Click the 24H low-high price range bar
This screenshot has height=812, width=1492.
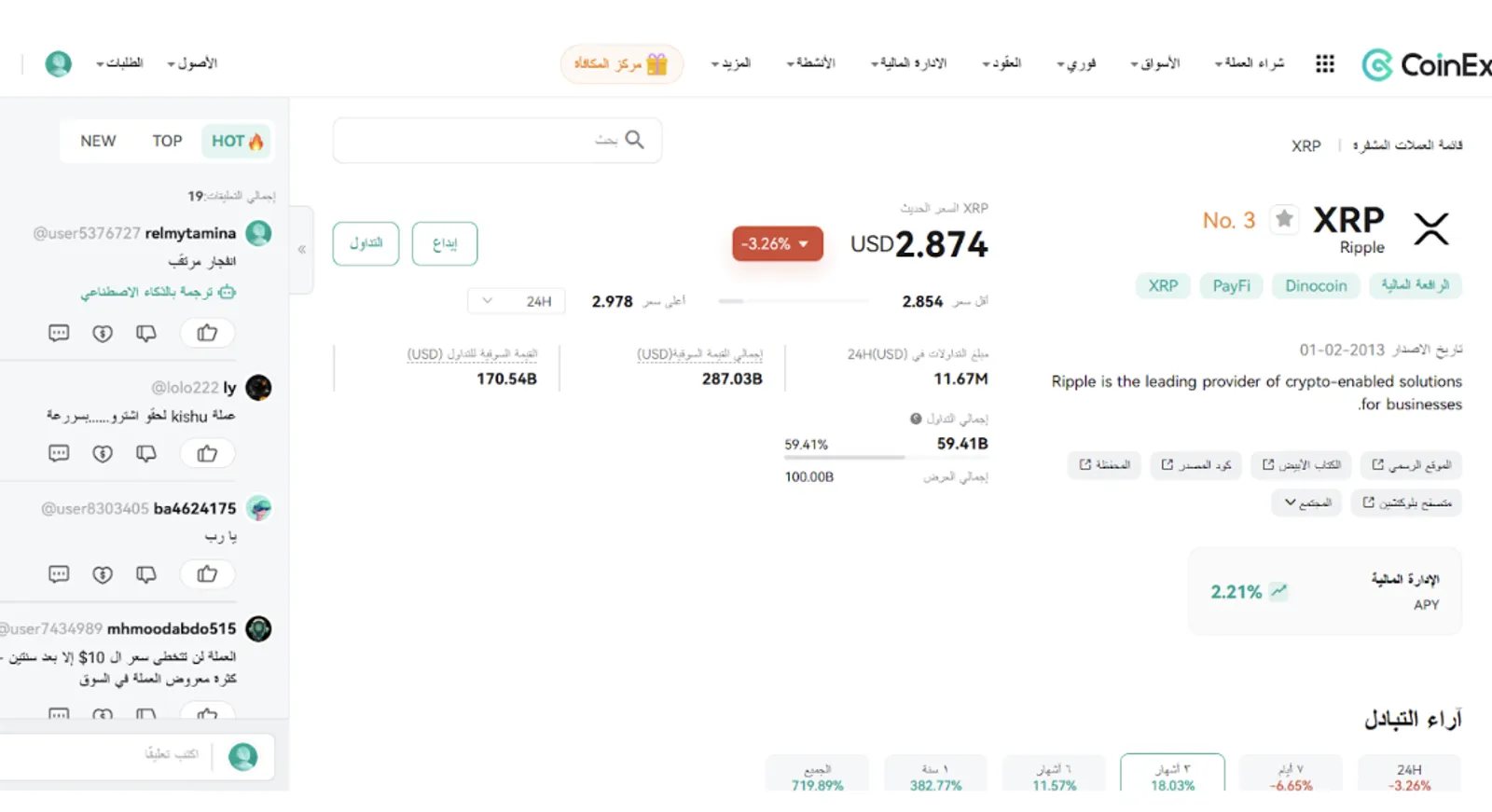(793, 301)
